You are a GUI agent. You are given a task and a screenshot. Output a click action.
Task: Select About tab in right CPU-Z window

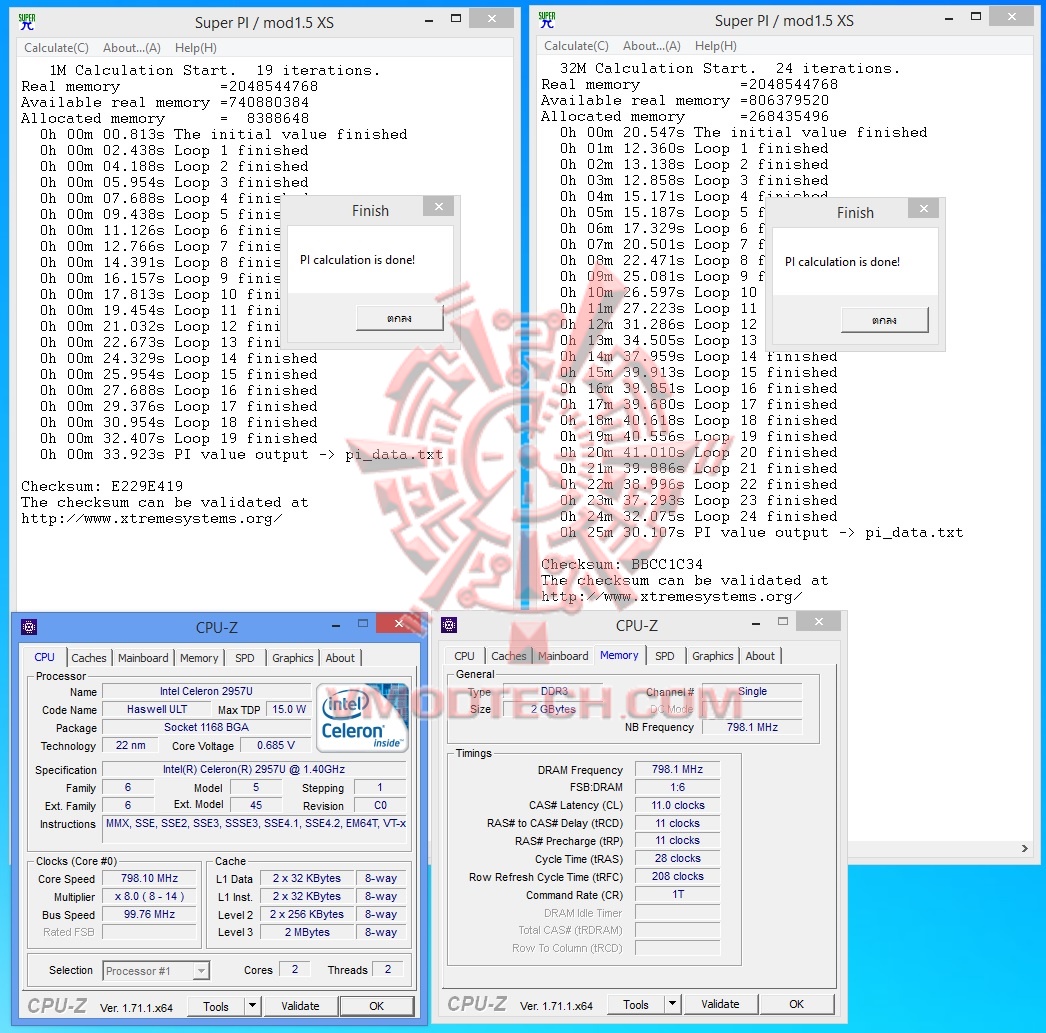(x=760, y=656)
